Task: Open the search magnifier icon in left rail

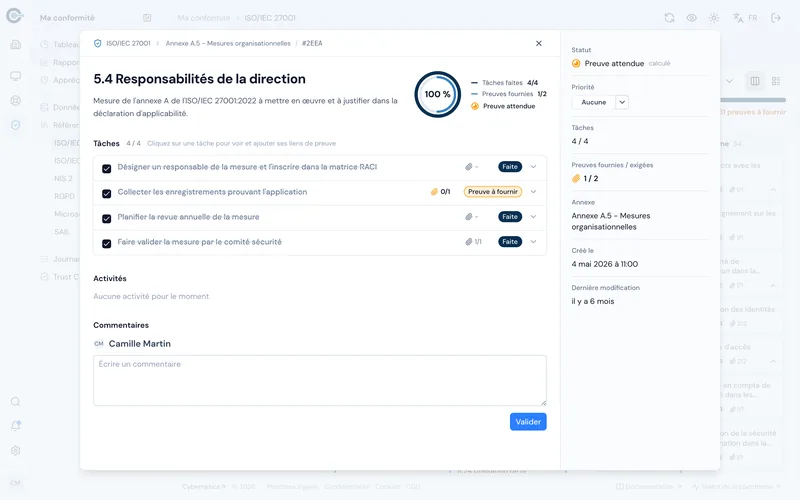Action: pyautogui.click(x=16, y=402)
